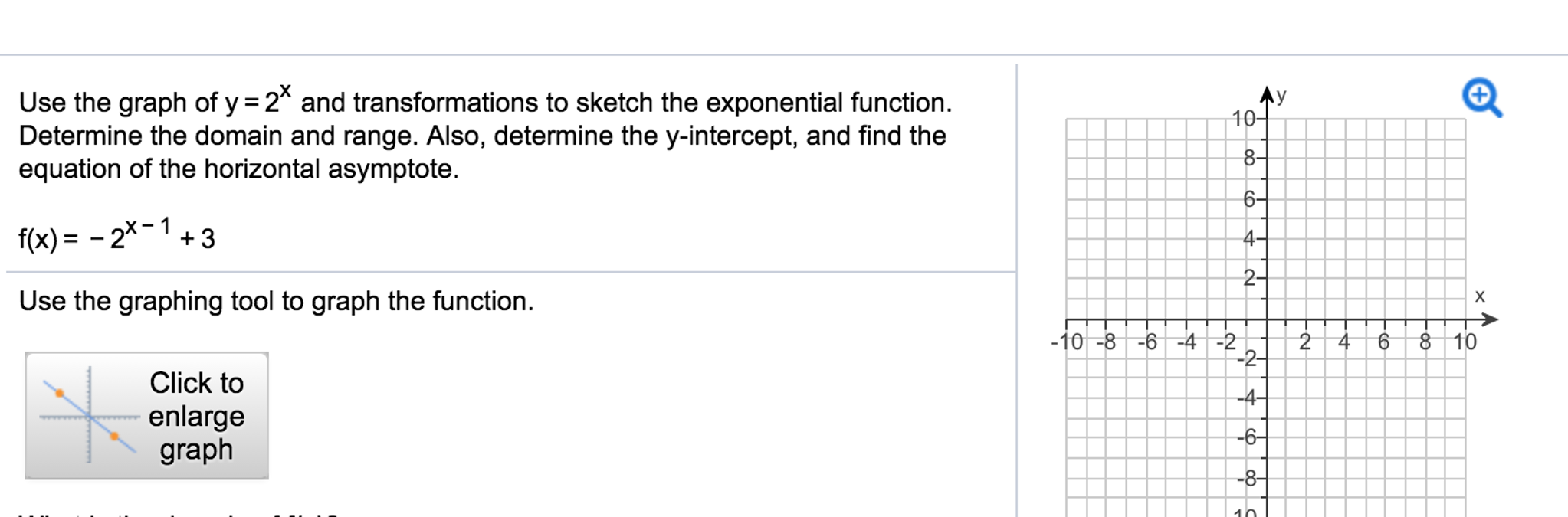Click the orange point on the mini graph icon
Viewport: 1568px width, 517px height.
[58, 391]
